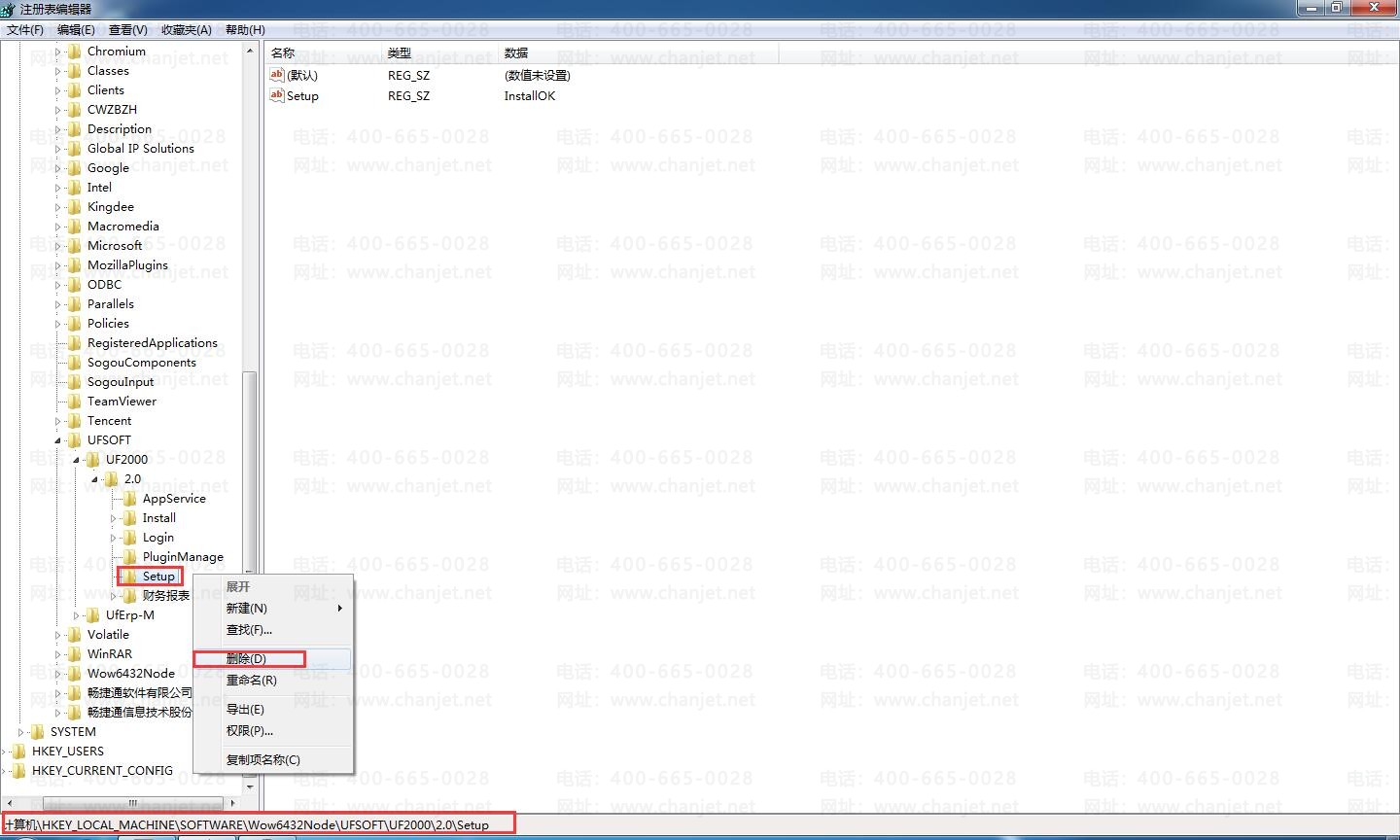Open the 帮助(H) menu

pos(245,30)
